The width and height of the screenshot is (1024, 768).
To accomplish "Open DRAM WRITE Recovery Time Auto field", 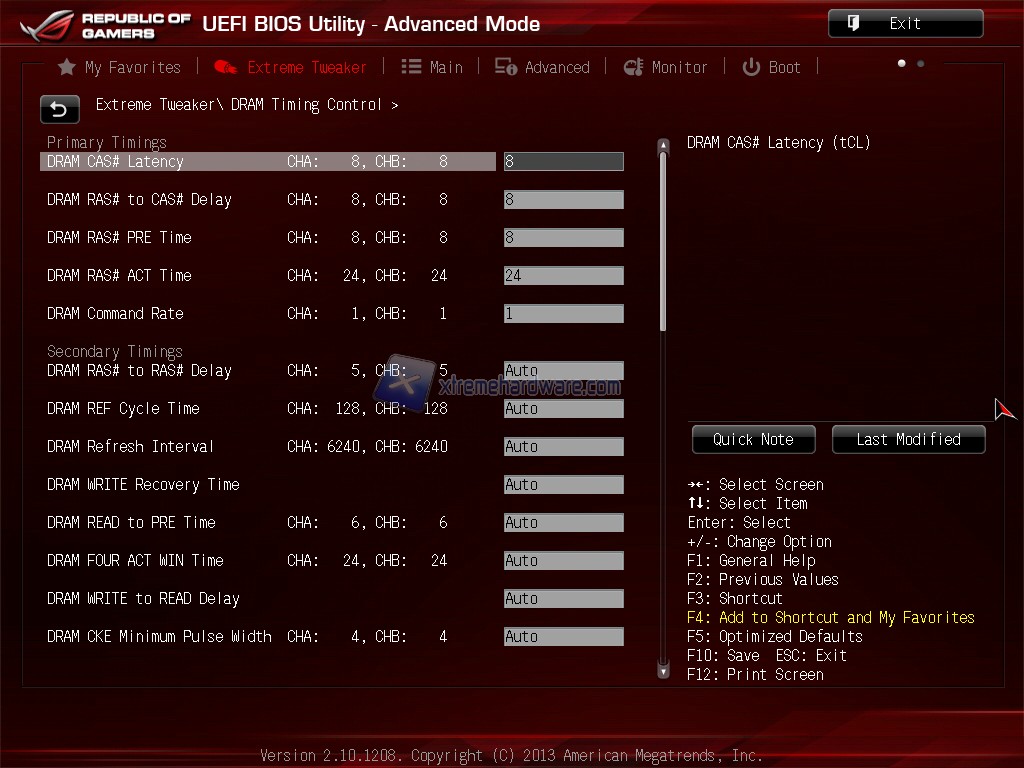I will 563,484.
